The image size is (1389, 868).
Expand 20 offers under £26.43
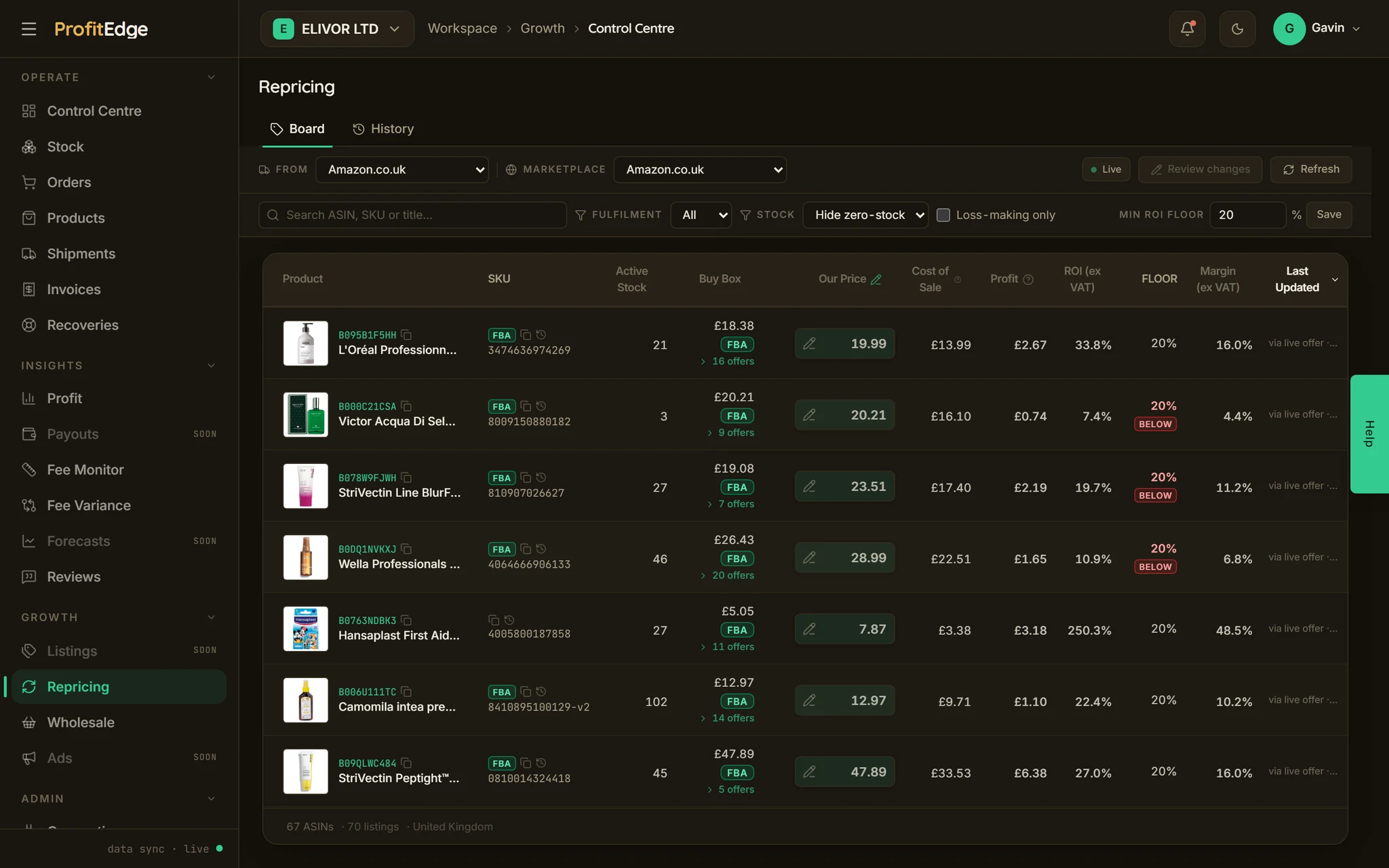pos(727,575)
